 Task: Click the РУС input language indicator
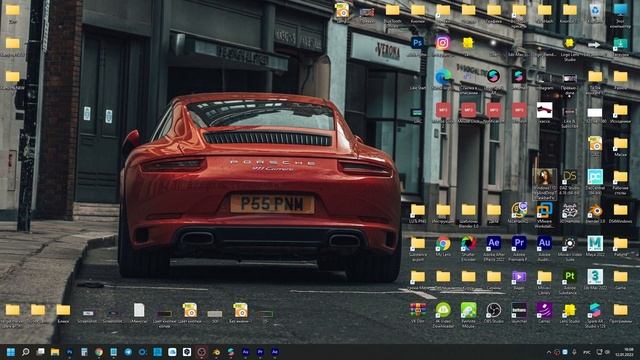click(x=587, y=352)
